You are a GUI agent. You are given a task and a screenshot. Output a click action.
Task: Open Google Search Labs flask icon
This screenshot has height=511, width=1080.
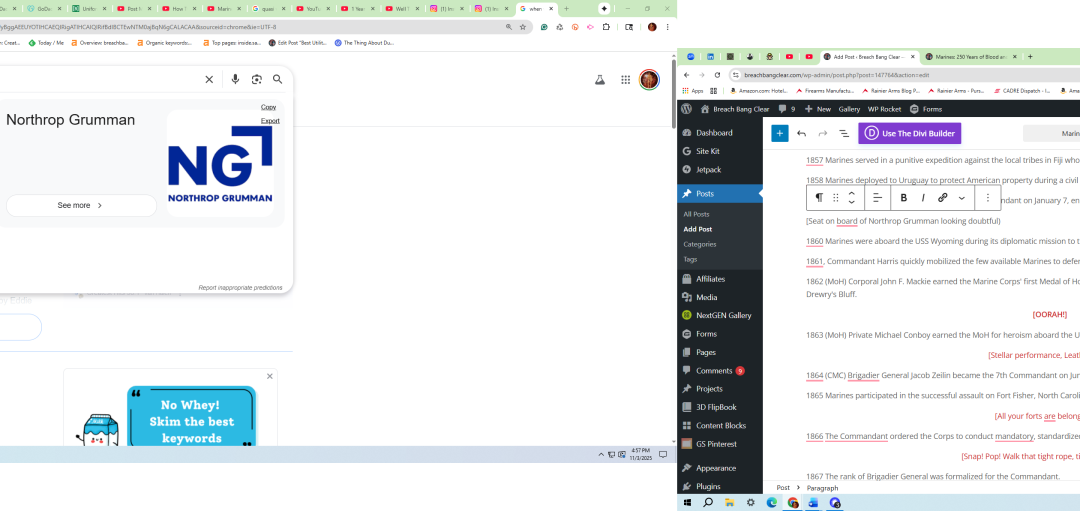pyautogui.click(x=600, y=80)
